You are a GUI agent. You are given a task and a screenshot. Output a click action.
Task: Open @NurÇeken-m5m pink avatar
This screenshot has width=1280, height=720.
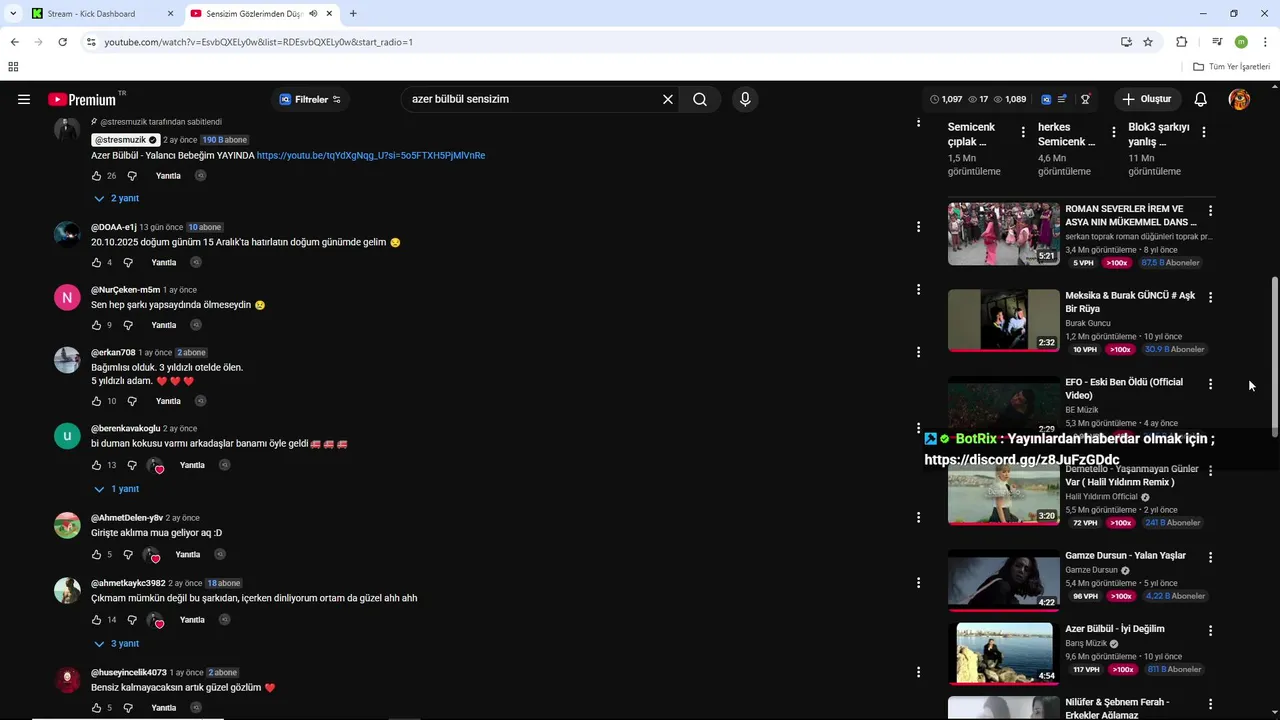67,298
